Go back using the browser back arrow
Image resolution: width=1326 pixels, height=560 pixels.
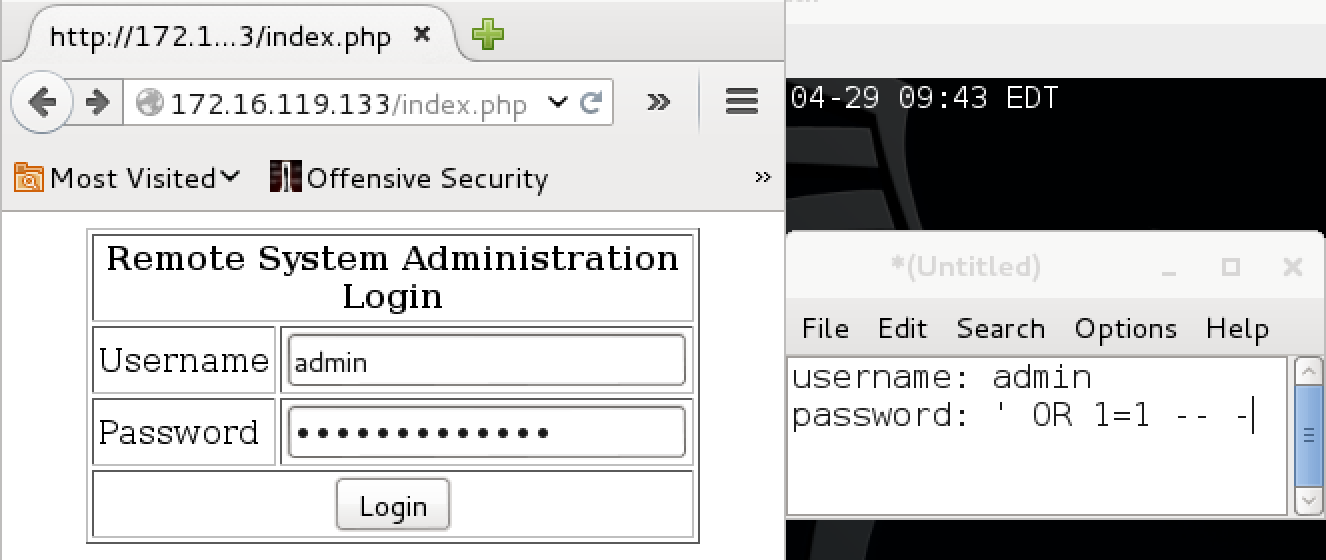pyautogui.click(x=41, y=102)
